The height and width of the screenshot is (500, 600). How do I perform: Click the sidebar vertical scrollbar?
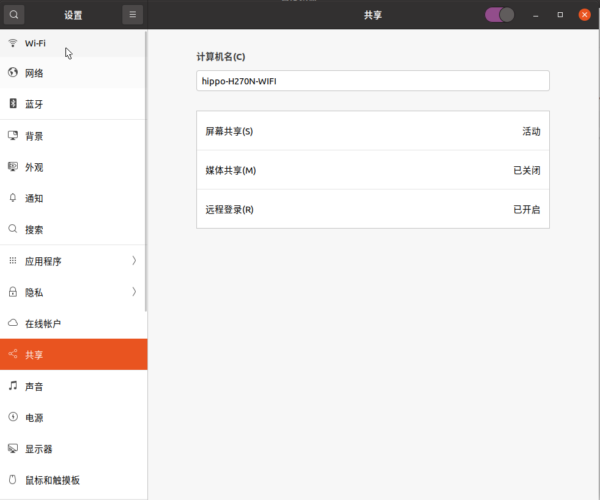pyautogui.click(x=146, y=171)
